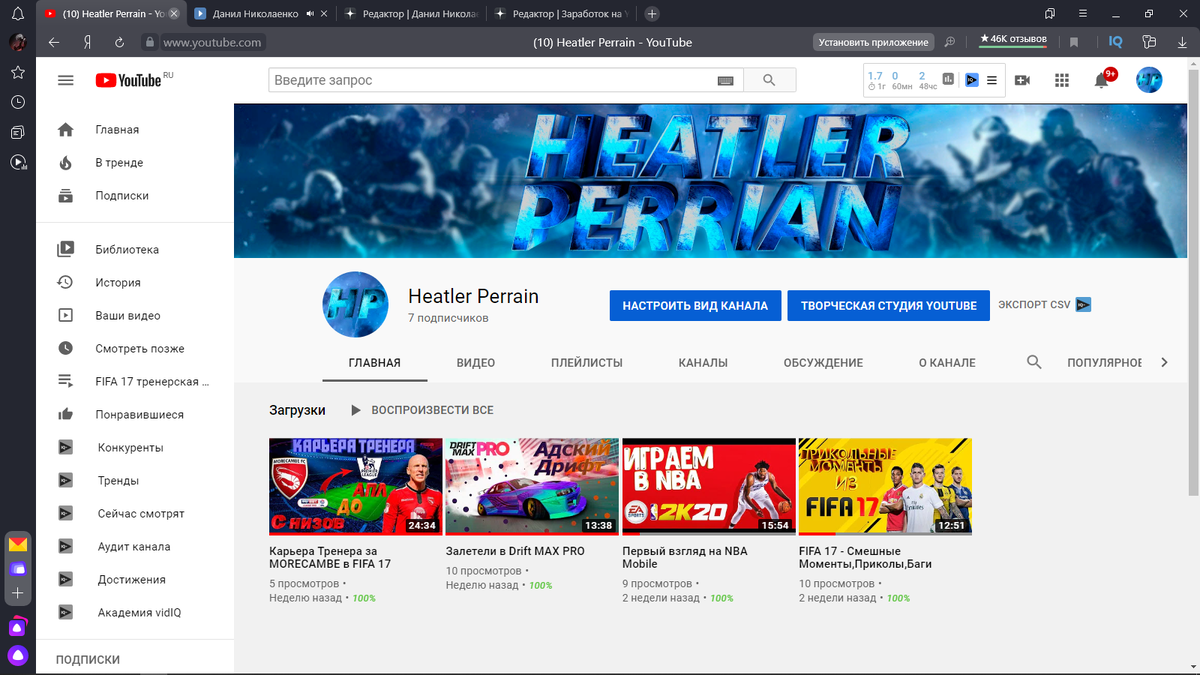This screenshot has width=1200, height=675.
Task: Open browser side panel favorites star
Action: 18,73
